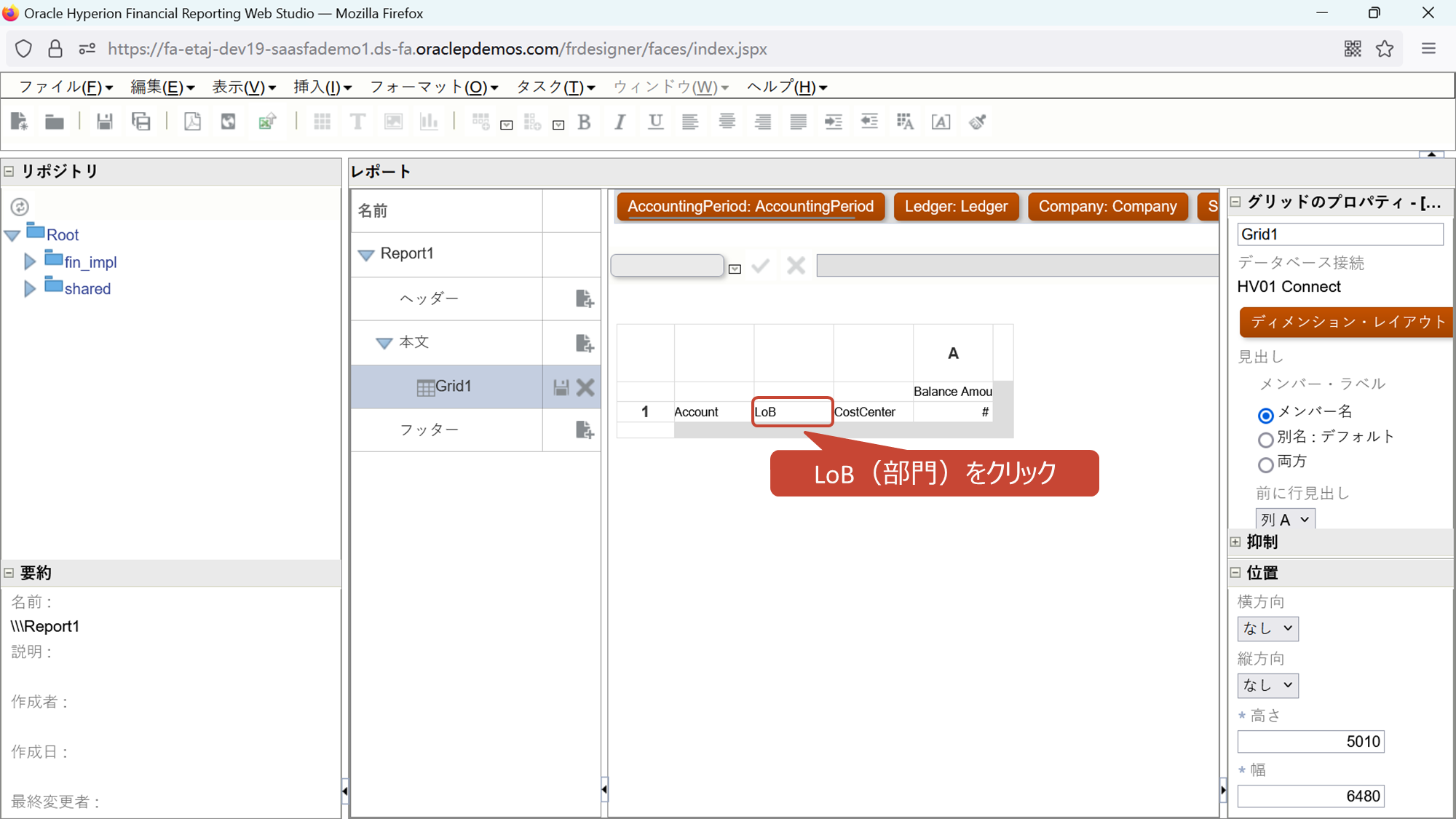The image size is (1456, 819).
Task: Click the Export to Excel icon
Action: pos(267,122)
